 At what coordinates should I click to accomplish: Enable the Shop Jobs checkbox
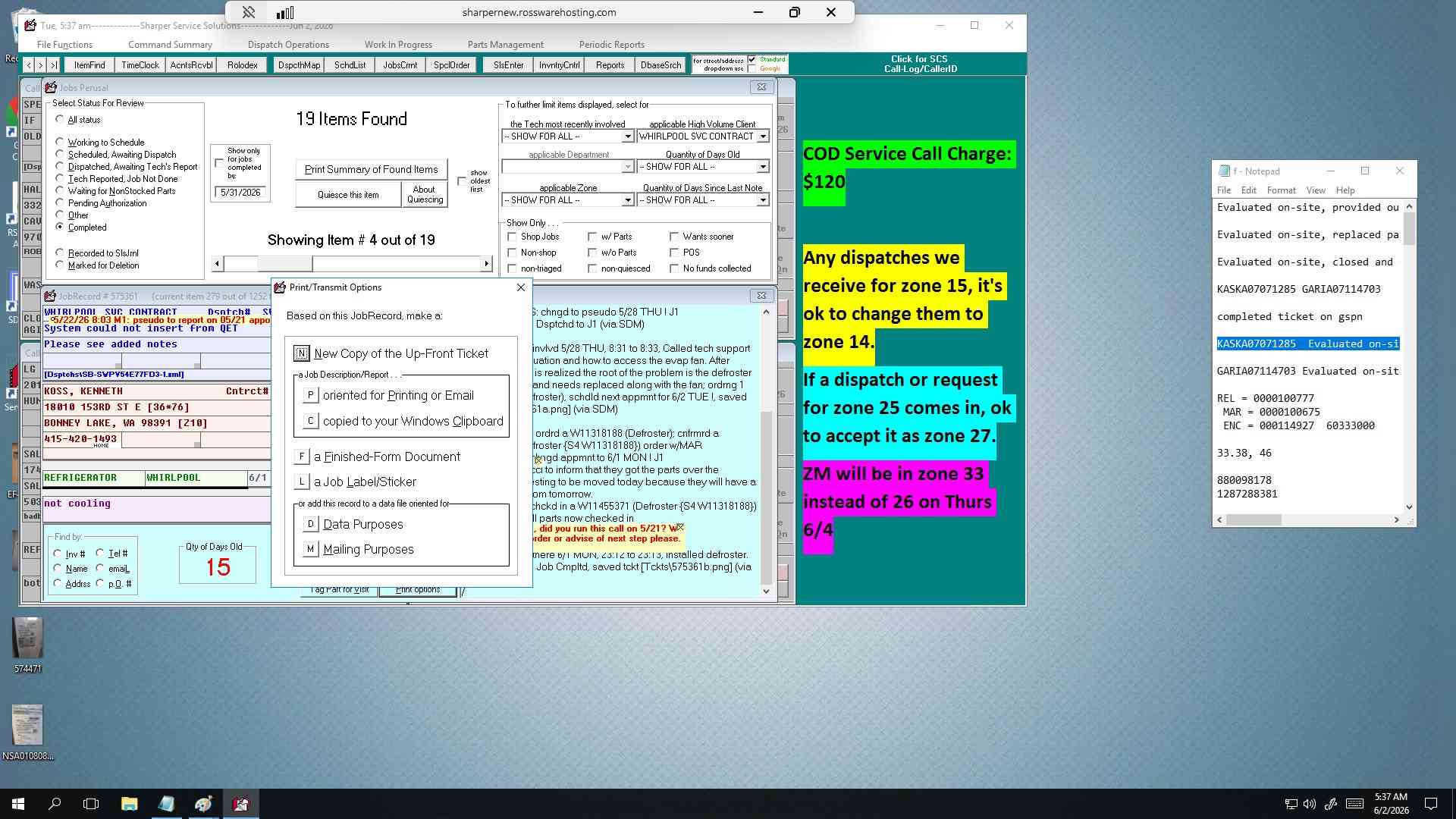click(x=512, y=237)
